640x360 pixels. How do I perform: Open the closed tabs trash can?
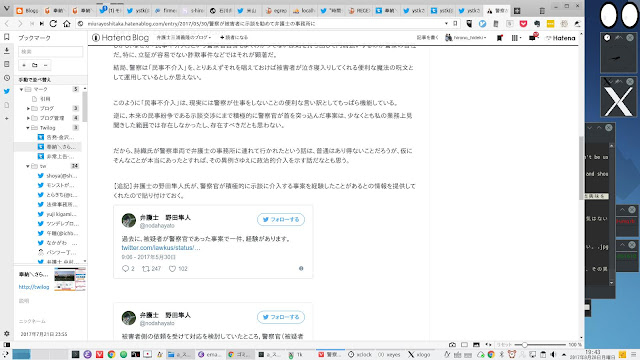542,11
